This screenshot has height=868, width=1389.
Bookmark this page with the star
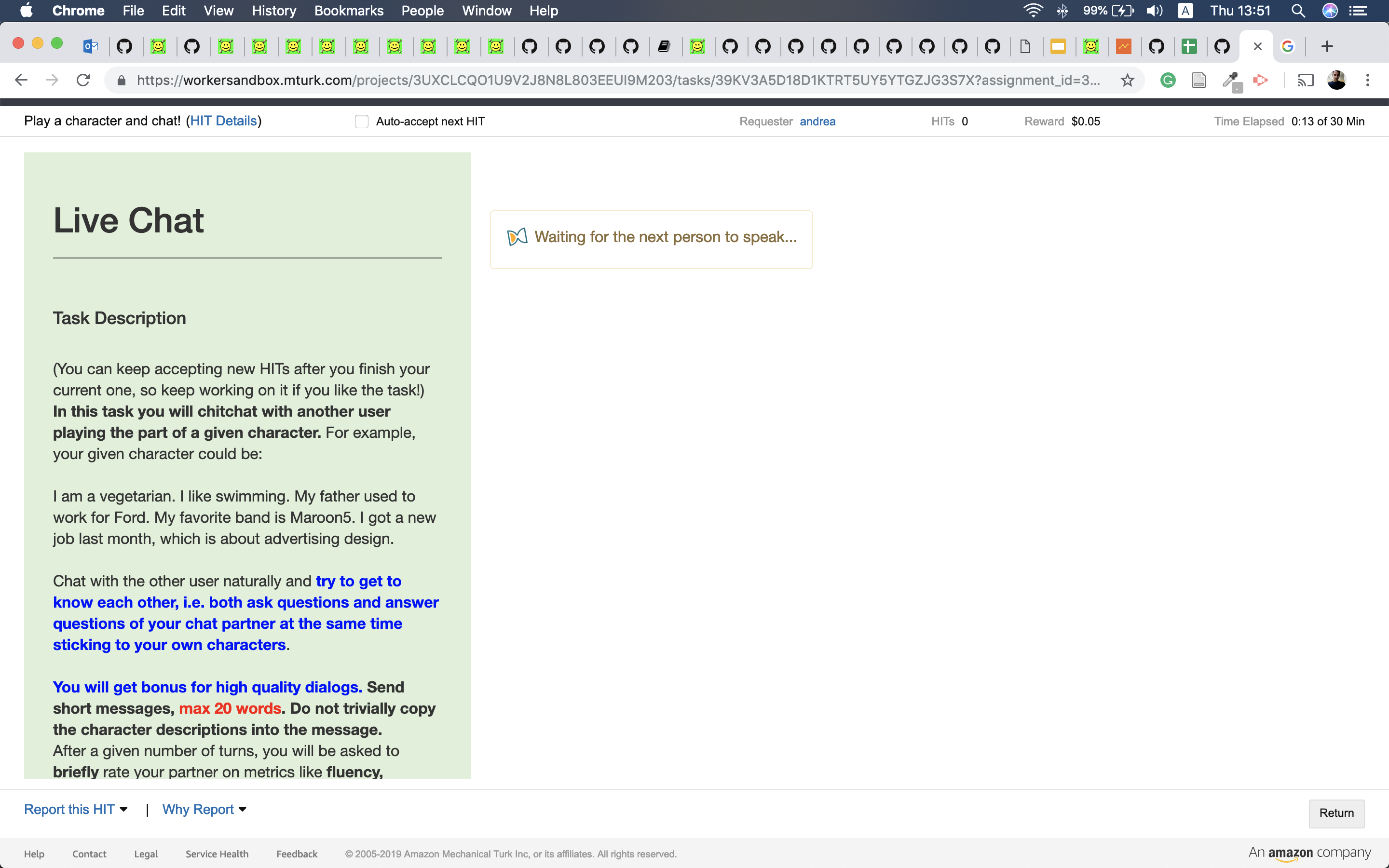[x=1127, y=81]
